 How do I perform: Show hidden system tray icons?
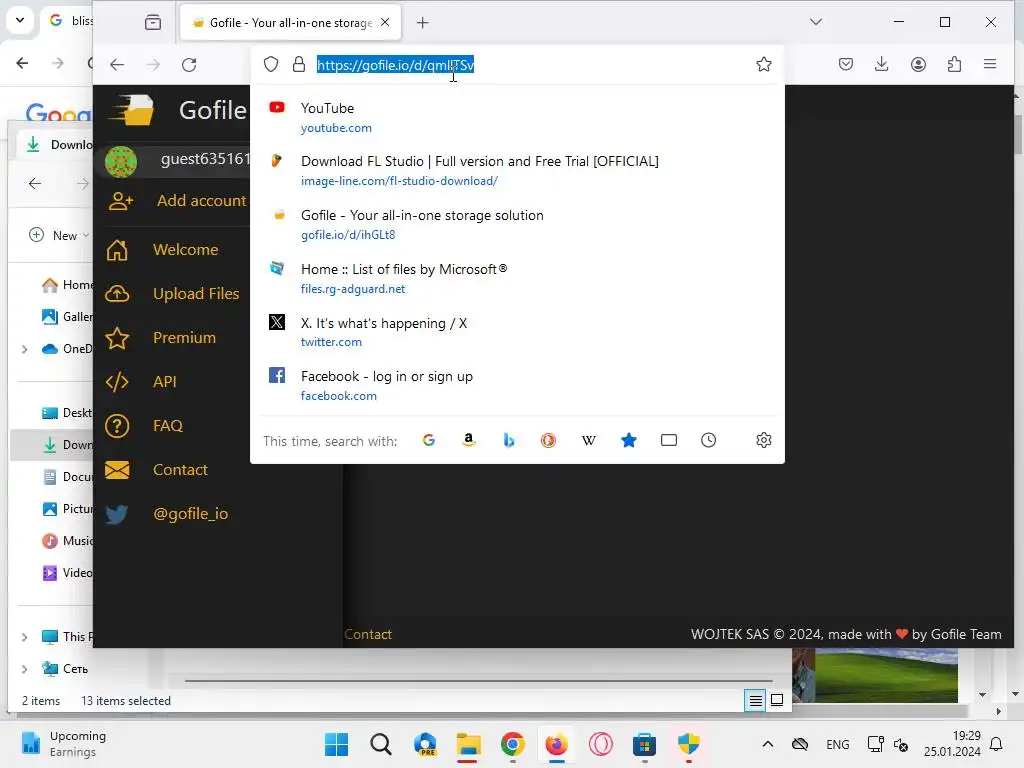click(768, 744)
